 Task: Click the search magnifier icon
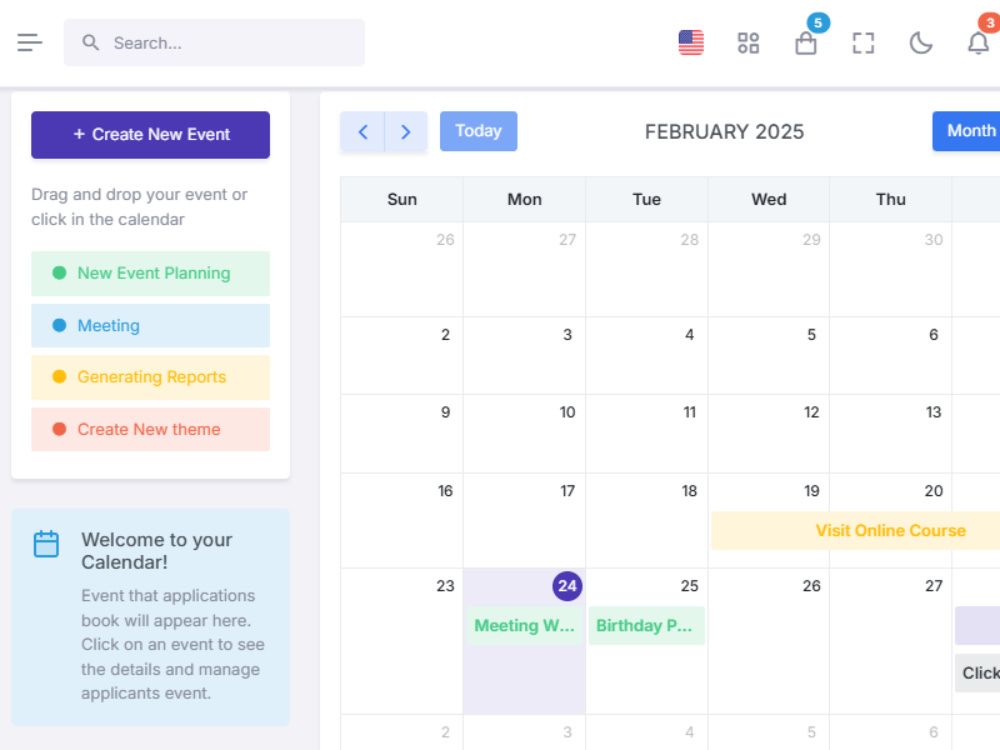pyautogui.click(x=91, y=43)
